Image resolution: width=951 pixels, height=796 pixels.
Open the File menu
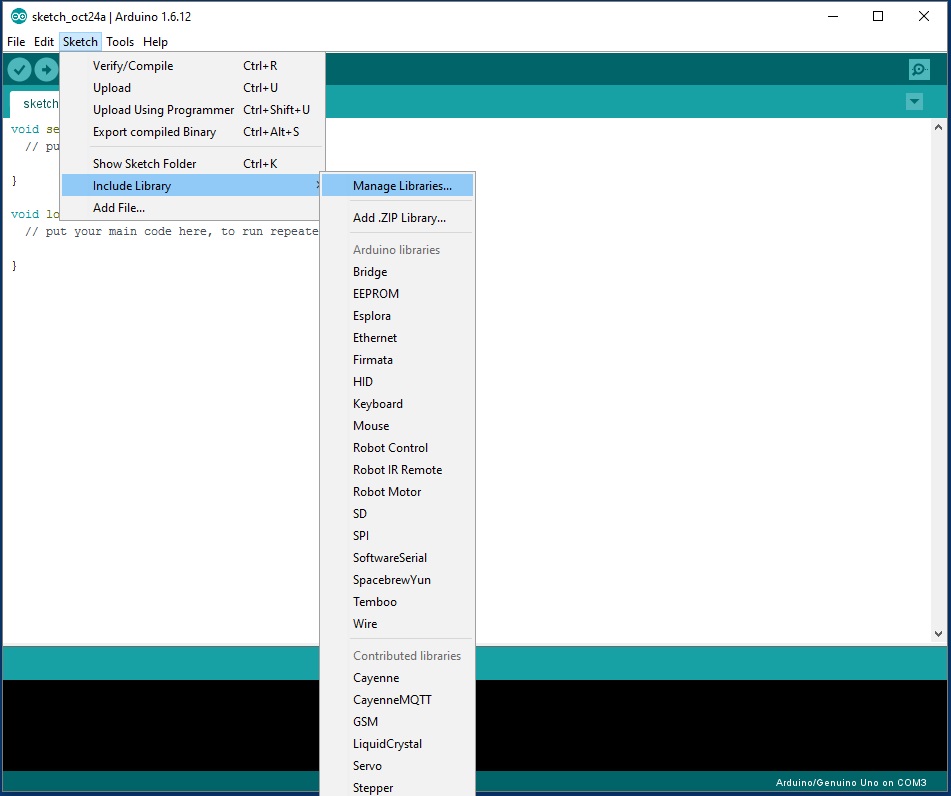click(x=16, y=42)
